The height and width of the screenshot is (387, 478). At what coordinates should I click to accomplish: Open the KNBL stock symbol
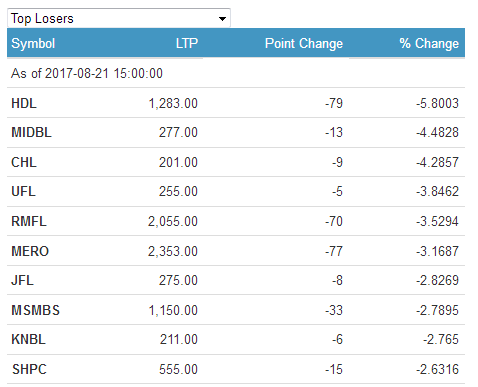[x=28, y=339]
